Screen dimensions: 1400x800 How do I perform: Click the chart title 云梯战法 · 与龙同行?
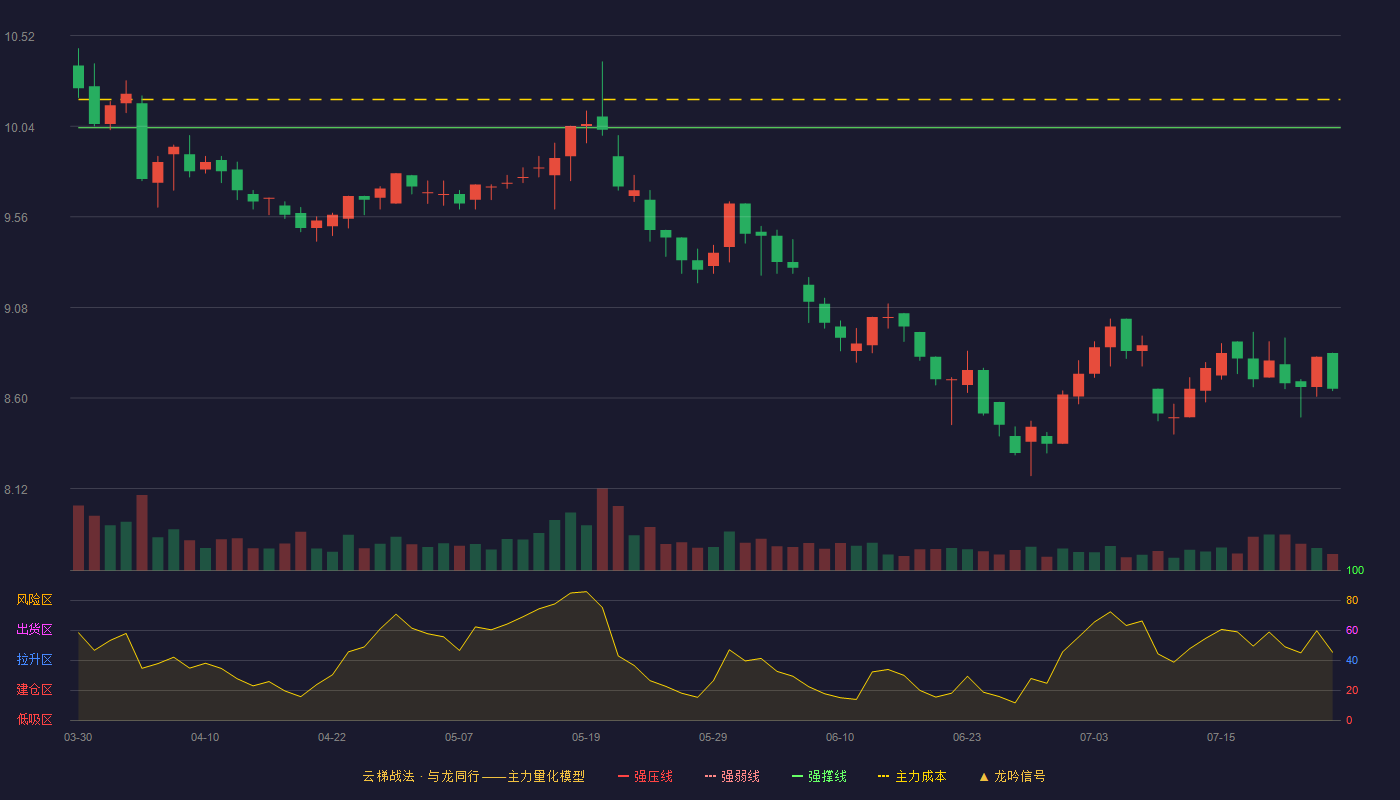tap(421, 776)
